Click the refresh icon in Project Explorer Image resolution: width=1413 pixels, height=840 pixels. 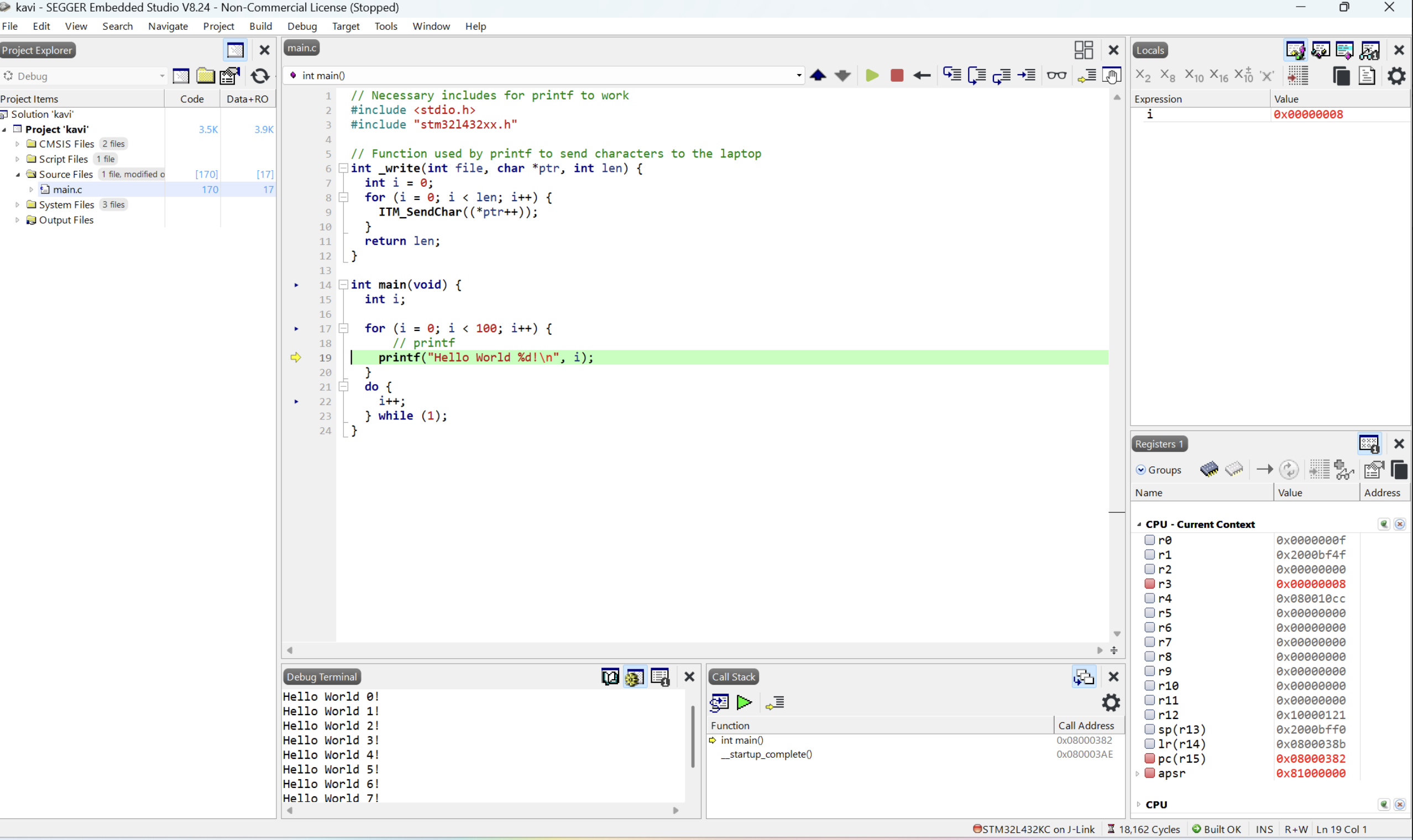pos(260,76)
